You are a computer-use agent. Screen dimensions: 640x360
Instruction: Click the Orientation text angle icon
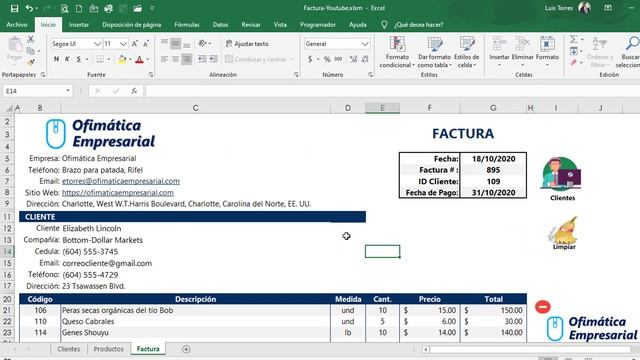tap(202, 43)
